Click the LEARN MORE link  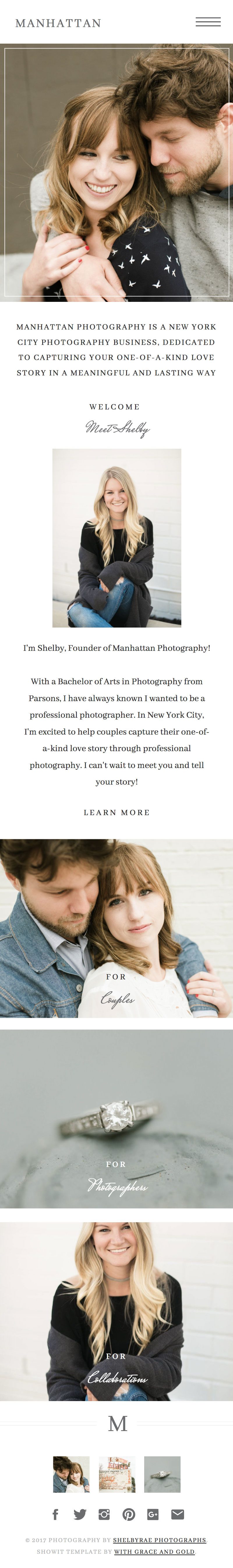pos(116,812)
